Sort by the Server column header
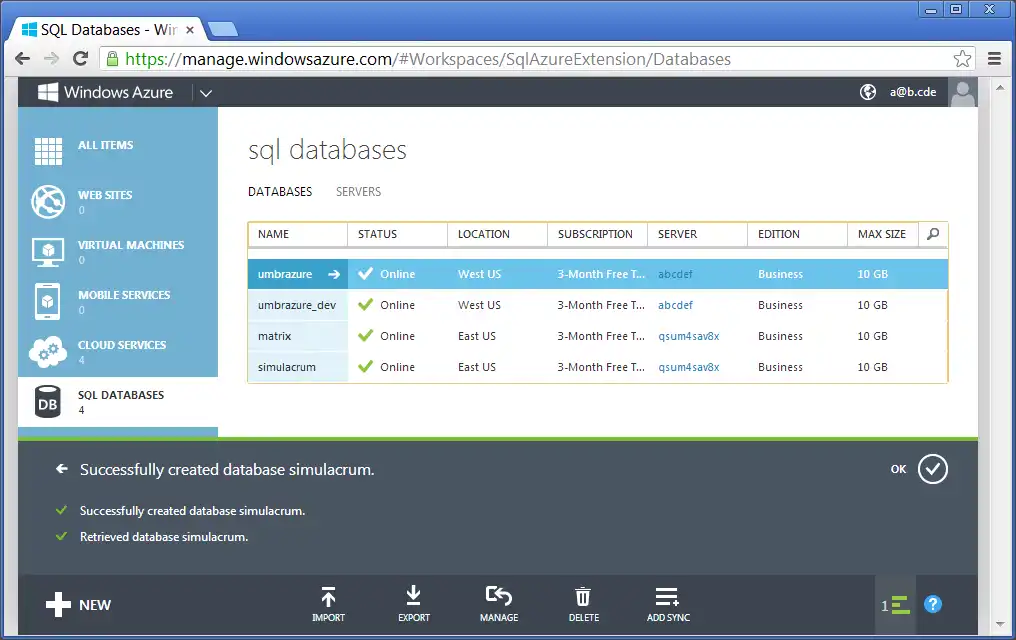The height and width of the screenshot is (640, 1016). click(698, 234)
